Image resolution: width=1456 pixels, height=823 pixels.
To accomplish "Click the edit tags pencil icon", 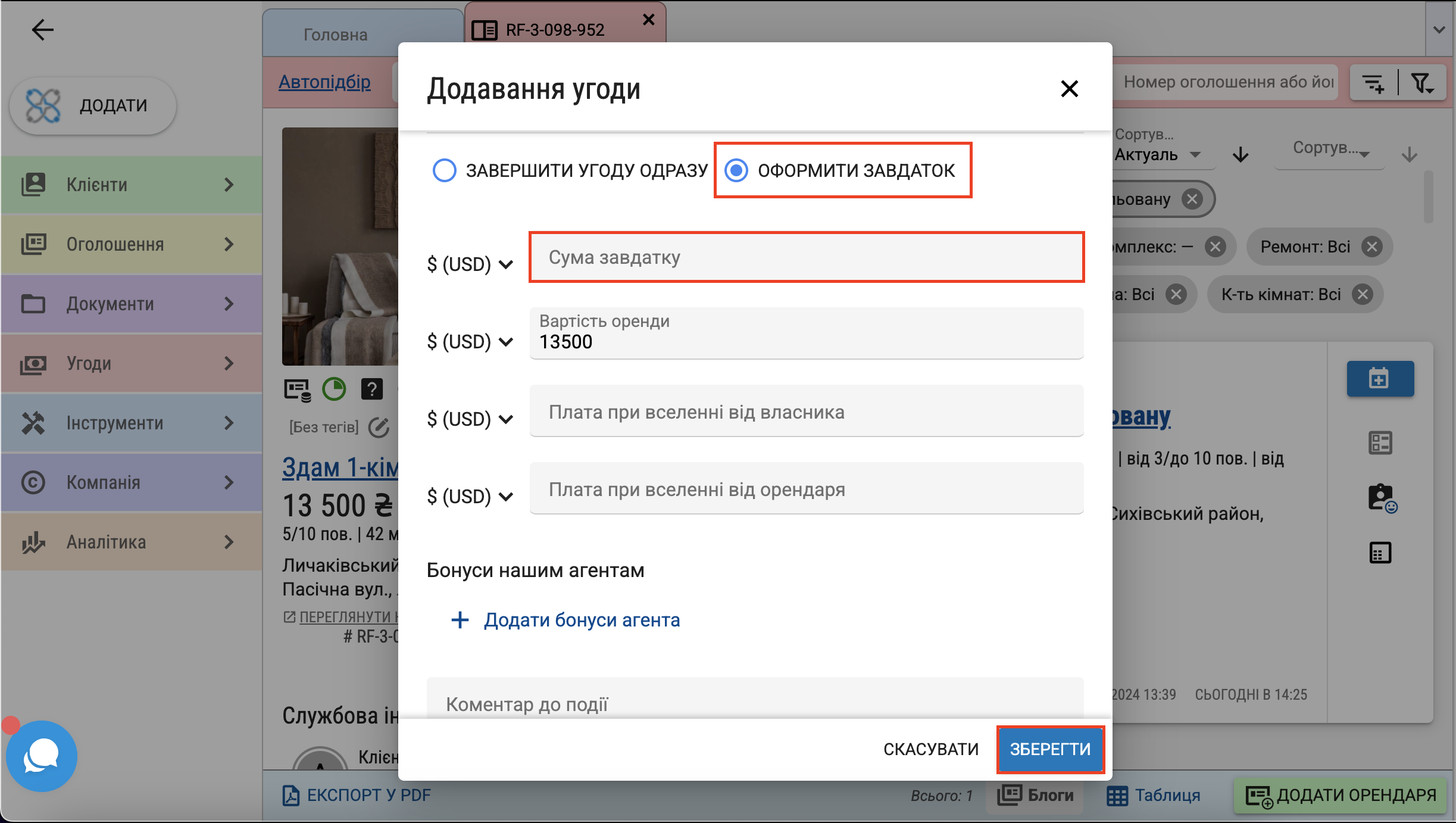I will click(379, 427).
